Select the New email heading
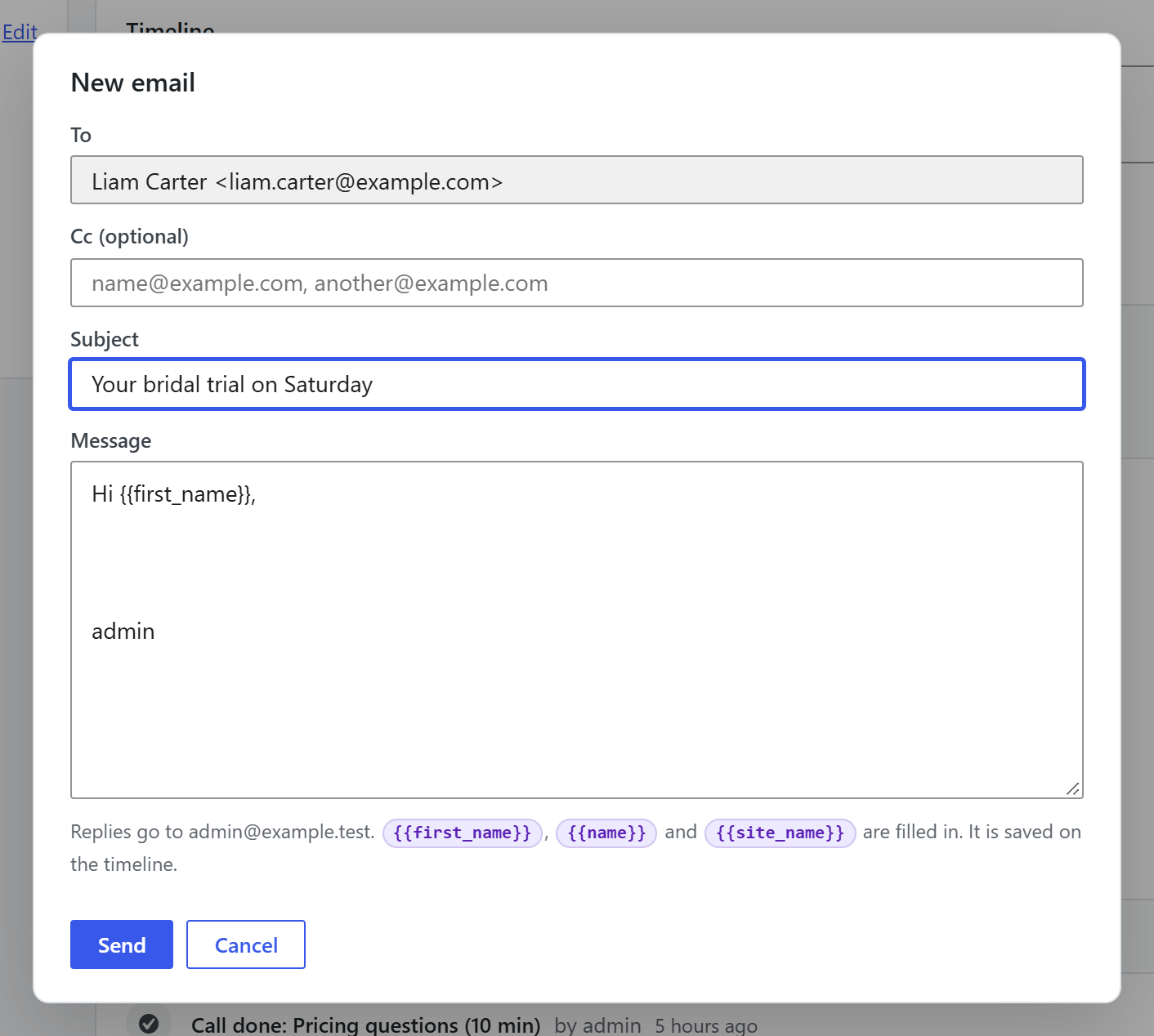The height and width of the screenshot is (1036, 1154). pos(133,83)
